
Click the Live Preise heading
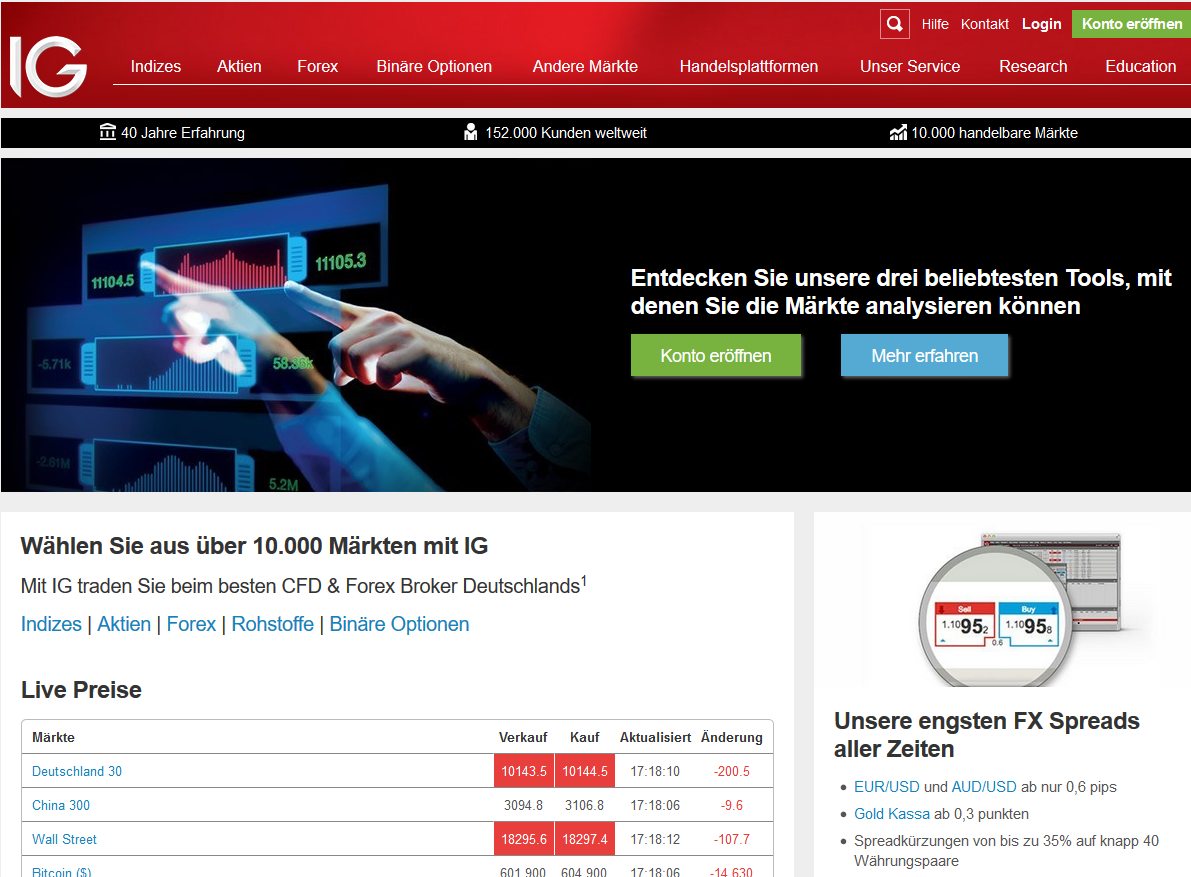[81, 689]
